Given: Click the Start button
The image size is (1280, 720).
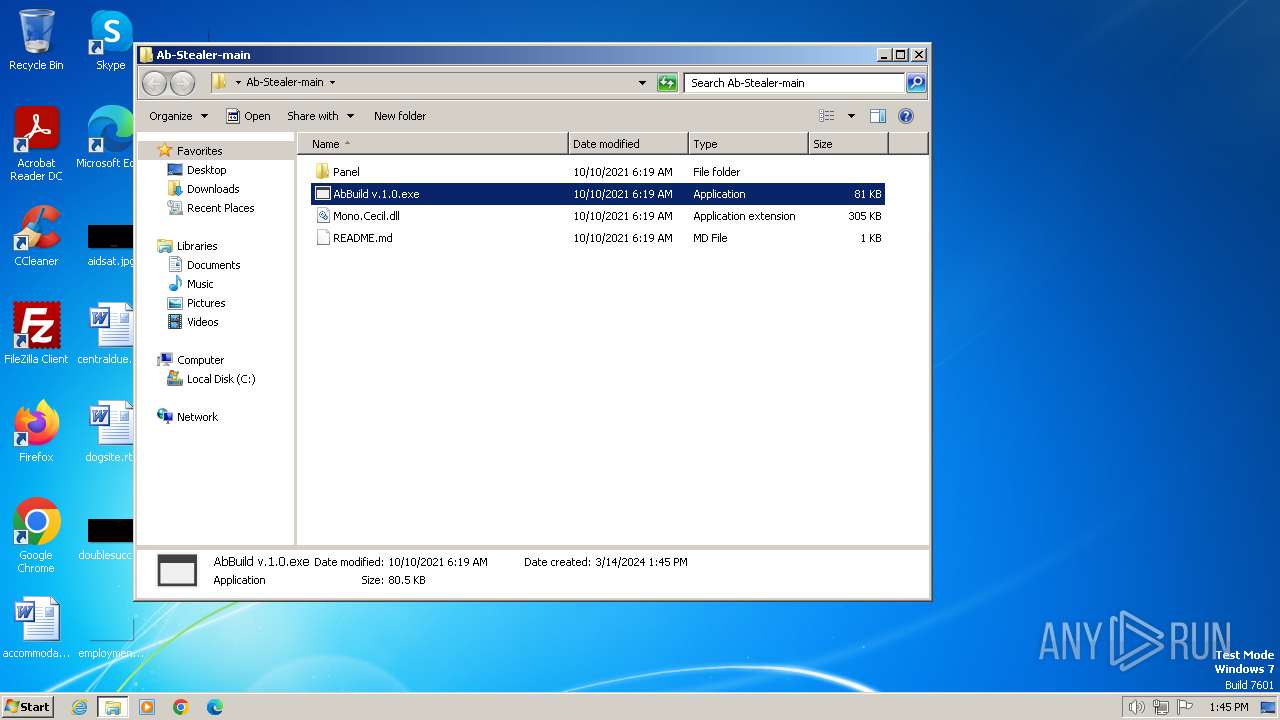Looking at the screenshot, I should point(27,707).
